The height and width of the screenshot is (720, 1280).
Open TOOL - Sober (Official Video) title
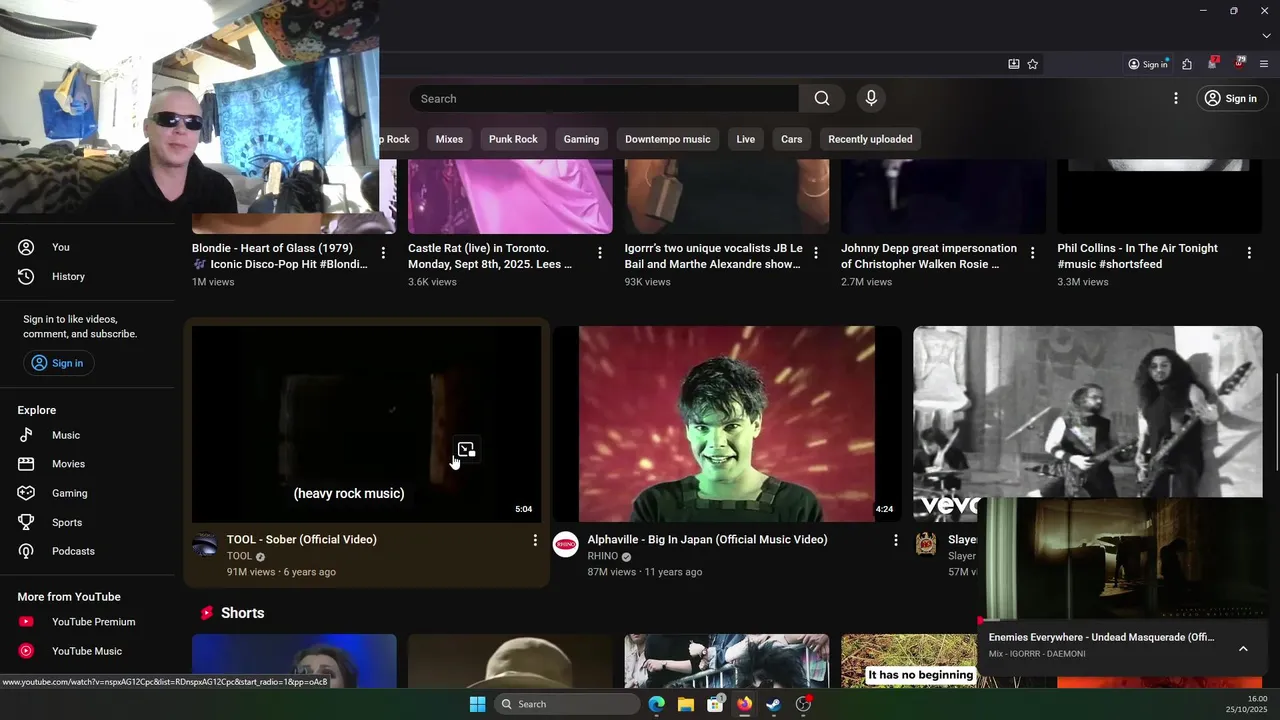pyautogui.click(x=302, y=539)
